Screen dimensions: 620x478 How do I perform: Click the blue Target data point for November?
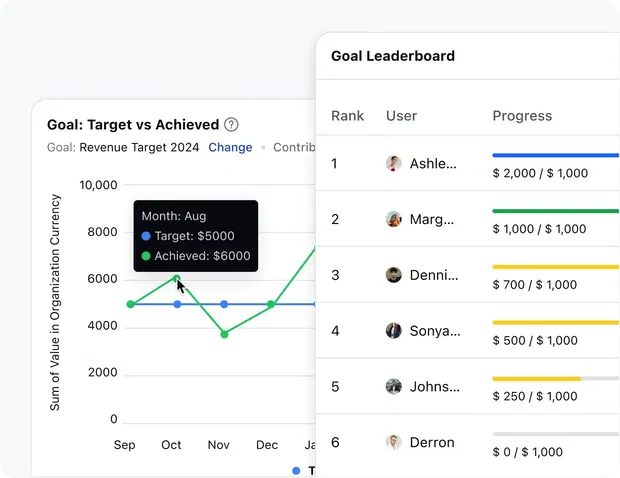coord(224,304)
